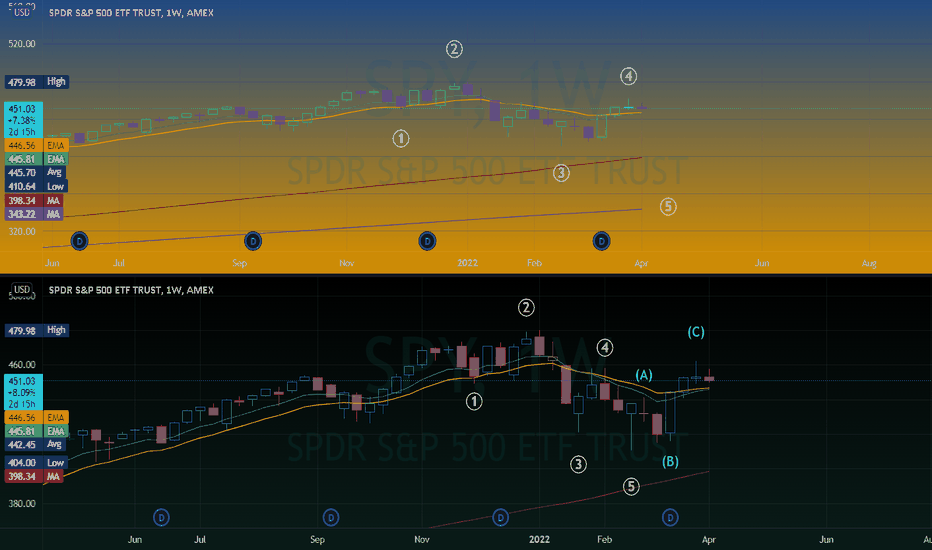Click the 320.00 price axis value

pyautogui.click(x=22, y=232)
